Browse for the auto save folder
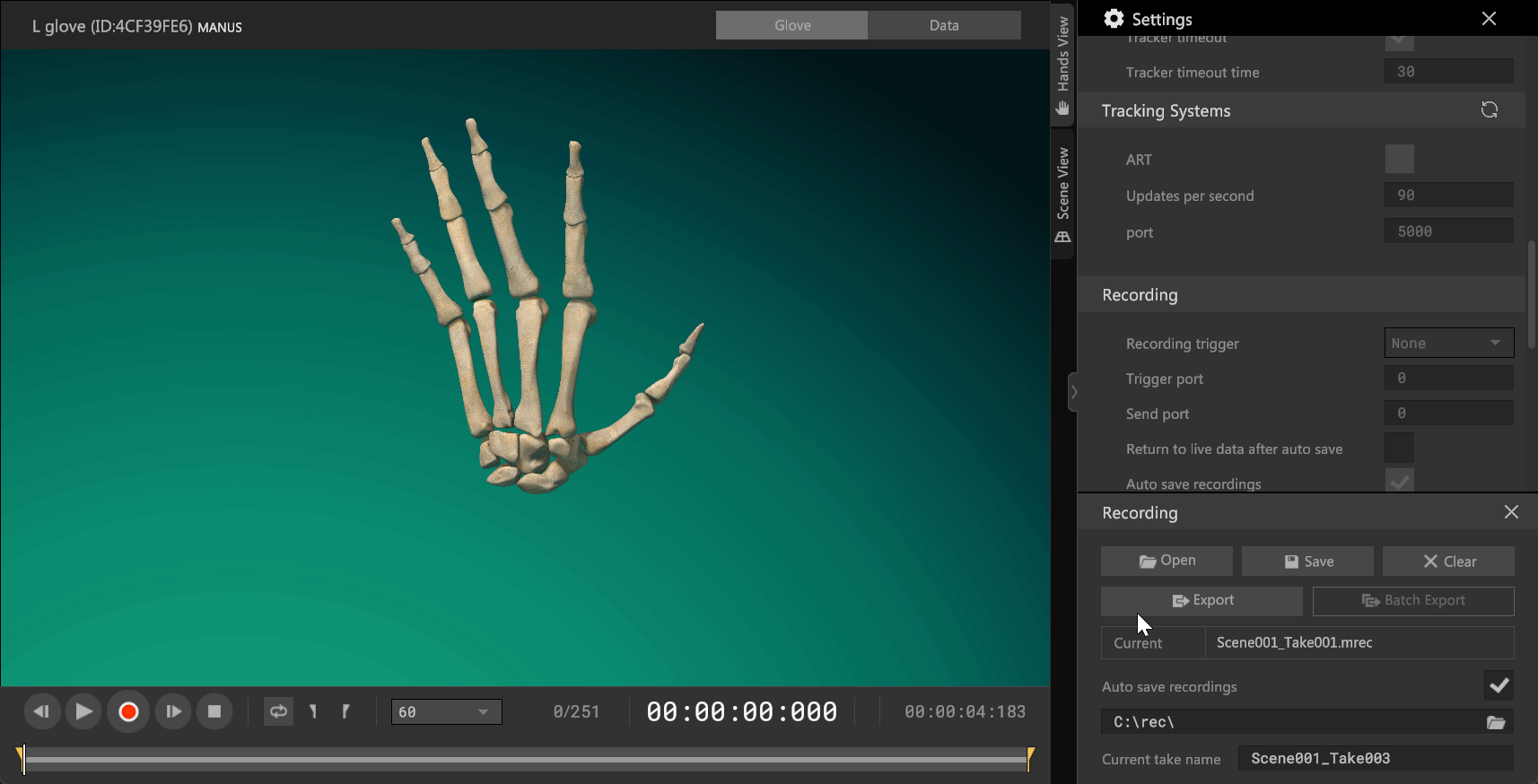The image size is (1538, 784). [1495, 722]
